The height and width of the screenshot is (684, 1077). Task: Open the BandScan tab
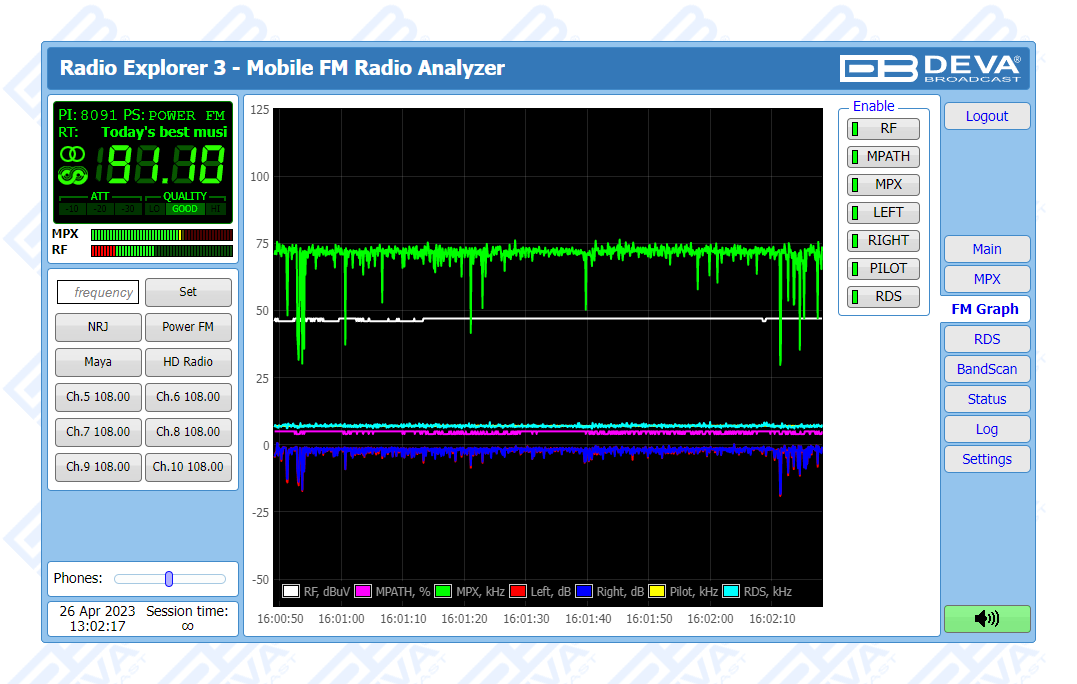coord(986,369)
